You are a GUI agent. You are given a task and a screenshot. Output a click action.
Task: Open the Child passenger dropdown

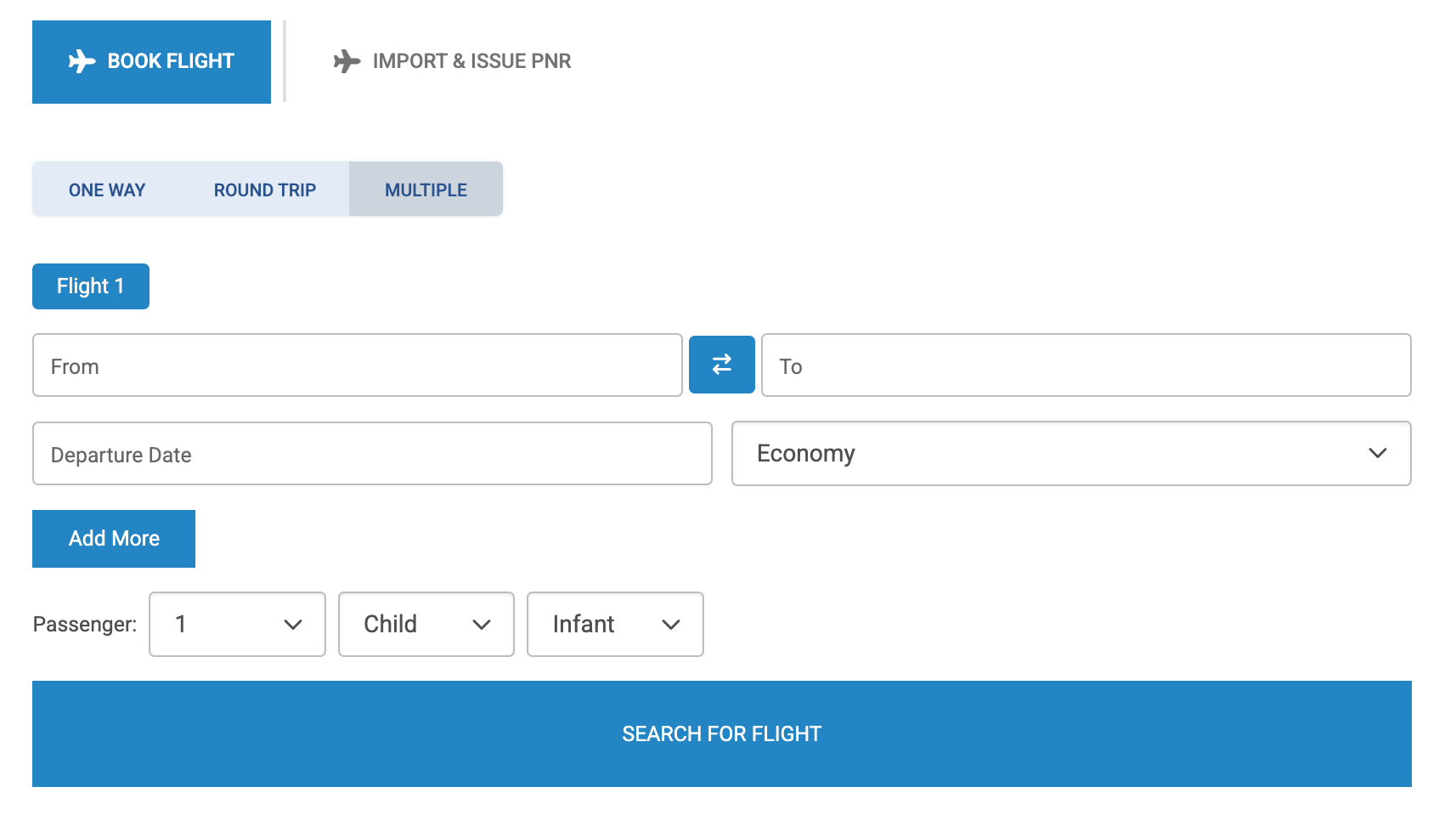[x=426, y=625]
